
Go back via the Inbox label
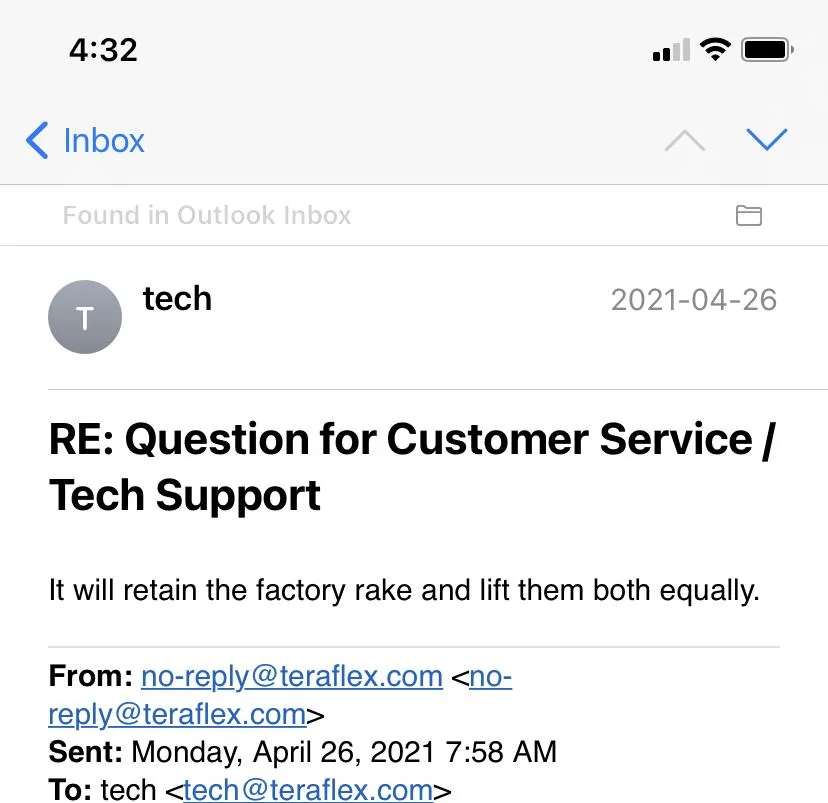tap(104, 141)
